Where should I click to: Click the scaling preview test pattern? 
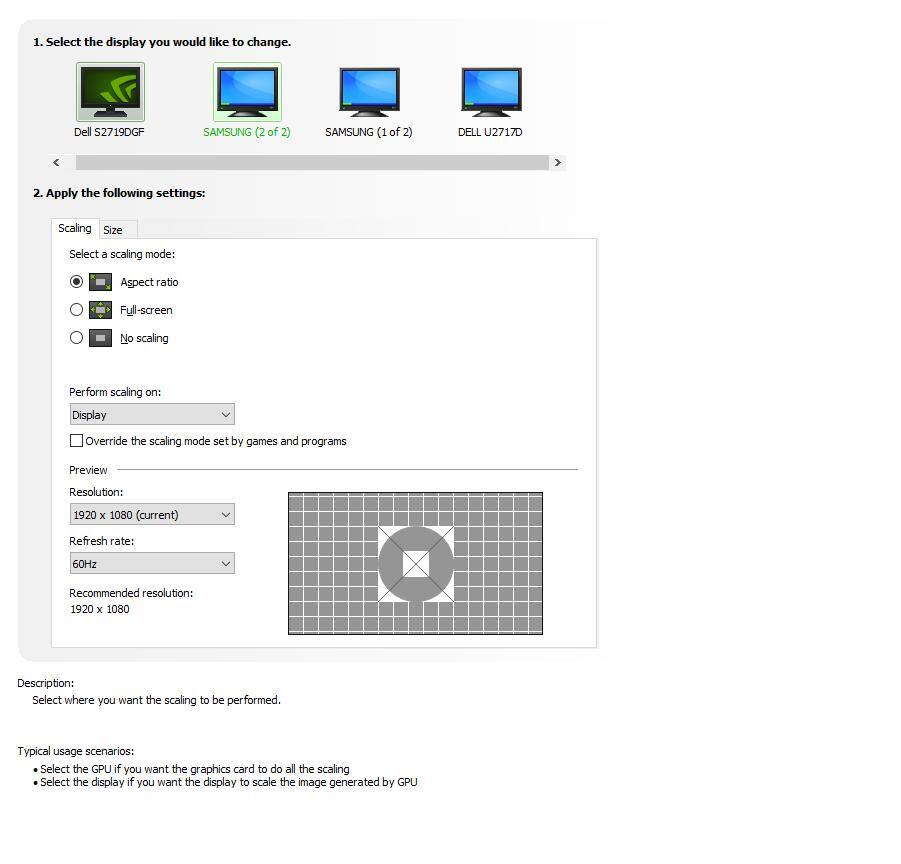pyautogui.click(x=415, y=563)
